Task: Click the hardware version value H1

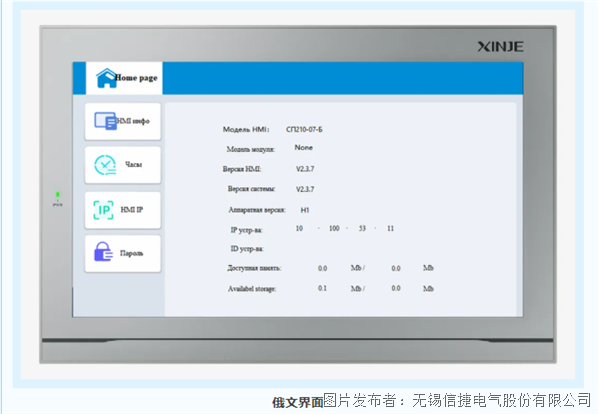Action: 305,210
